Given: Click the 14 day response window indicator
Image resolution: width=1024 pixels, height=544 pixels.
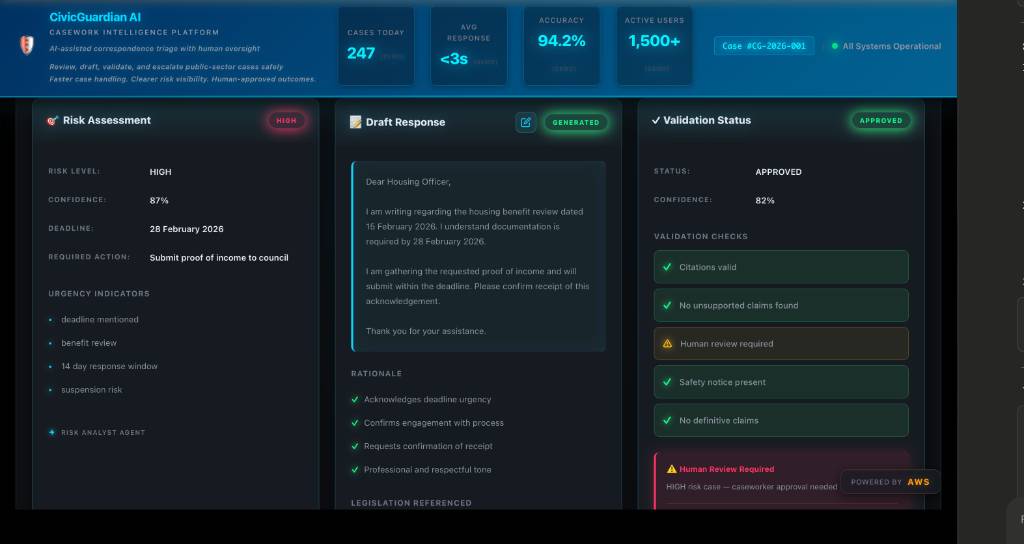Looking at the screenshot, I should click(109, 366).
